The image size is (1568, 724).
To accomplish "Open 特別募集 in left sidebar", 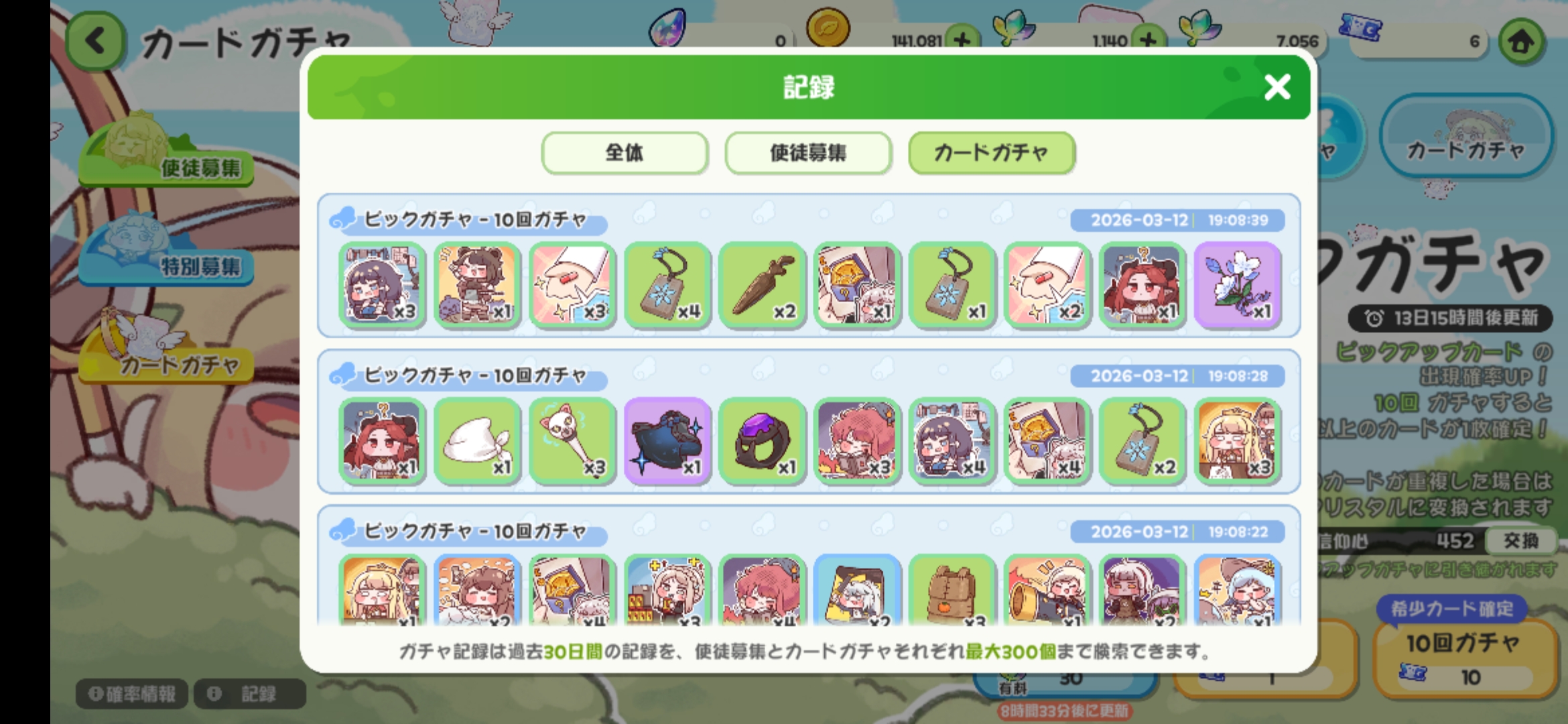I will pyautogui.click(x=166, y=251).
